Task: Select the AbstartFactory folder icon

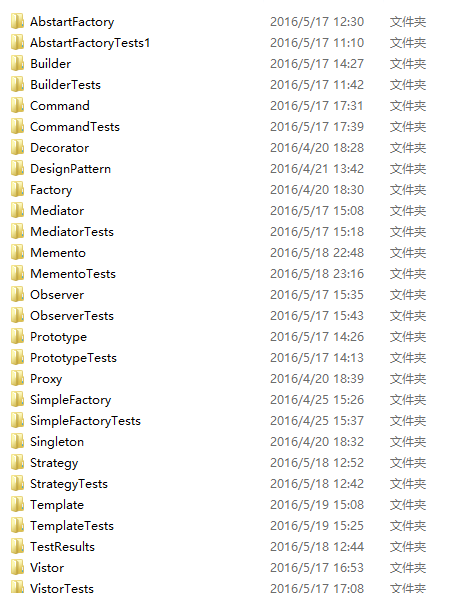Action: [17, 22]
